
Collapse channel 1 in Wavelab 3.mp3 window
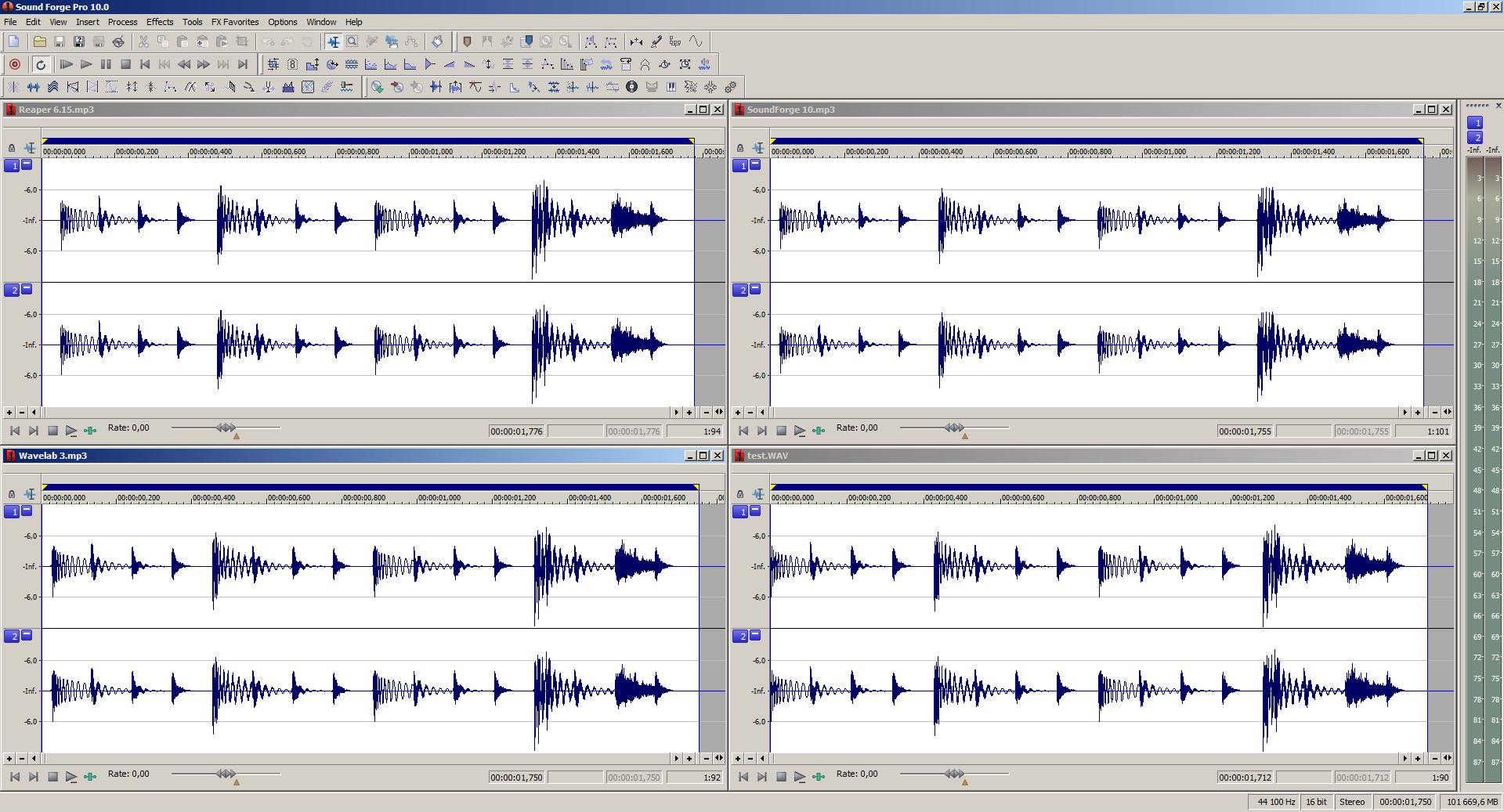coord(27,511)
